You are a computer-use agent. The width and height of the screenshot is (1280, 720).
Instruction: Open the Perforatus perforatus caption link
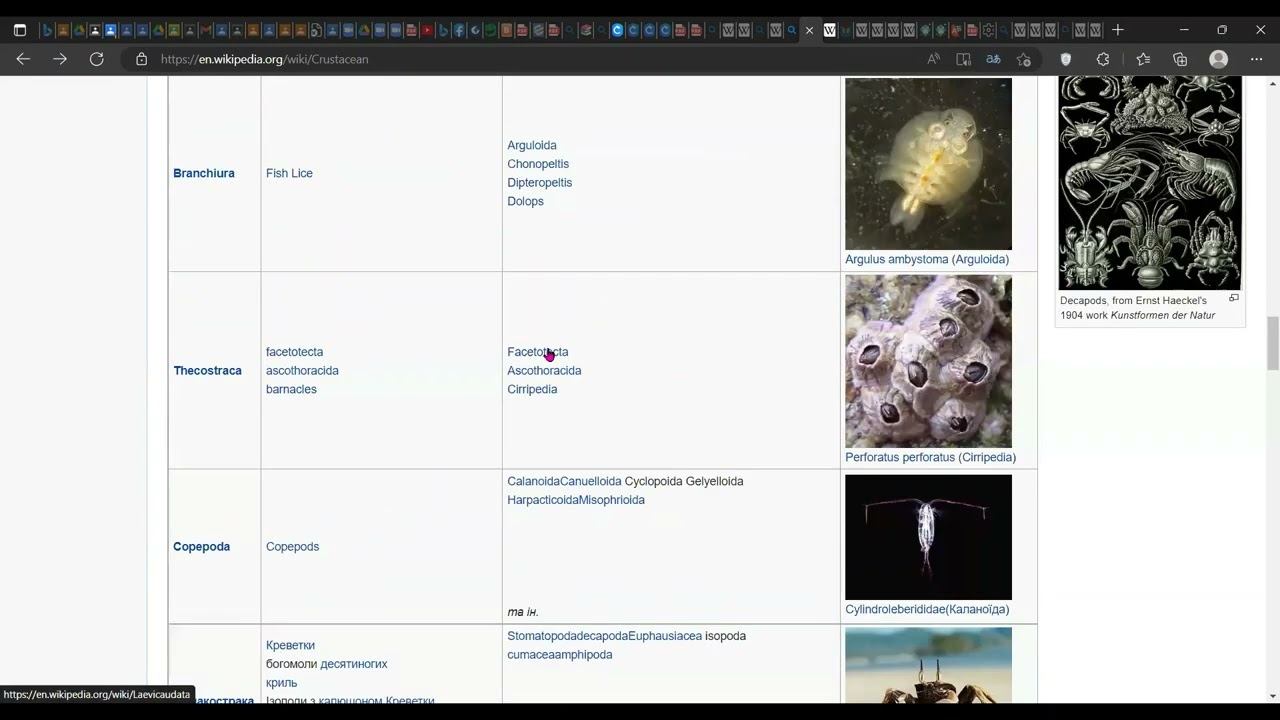click(930, 457)
